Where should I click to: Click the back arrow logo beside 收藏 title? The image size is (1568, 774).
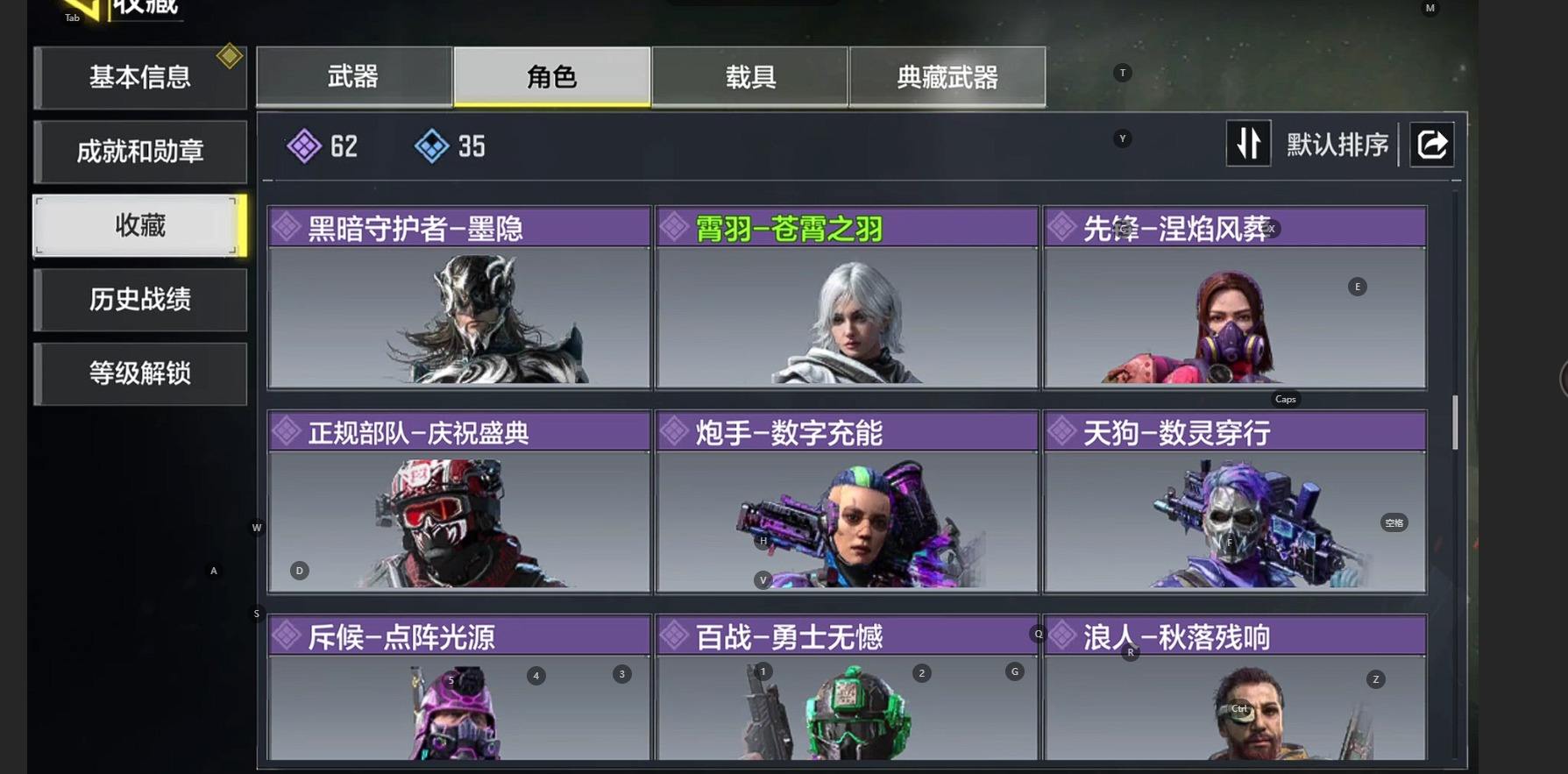coord(83,11)
